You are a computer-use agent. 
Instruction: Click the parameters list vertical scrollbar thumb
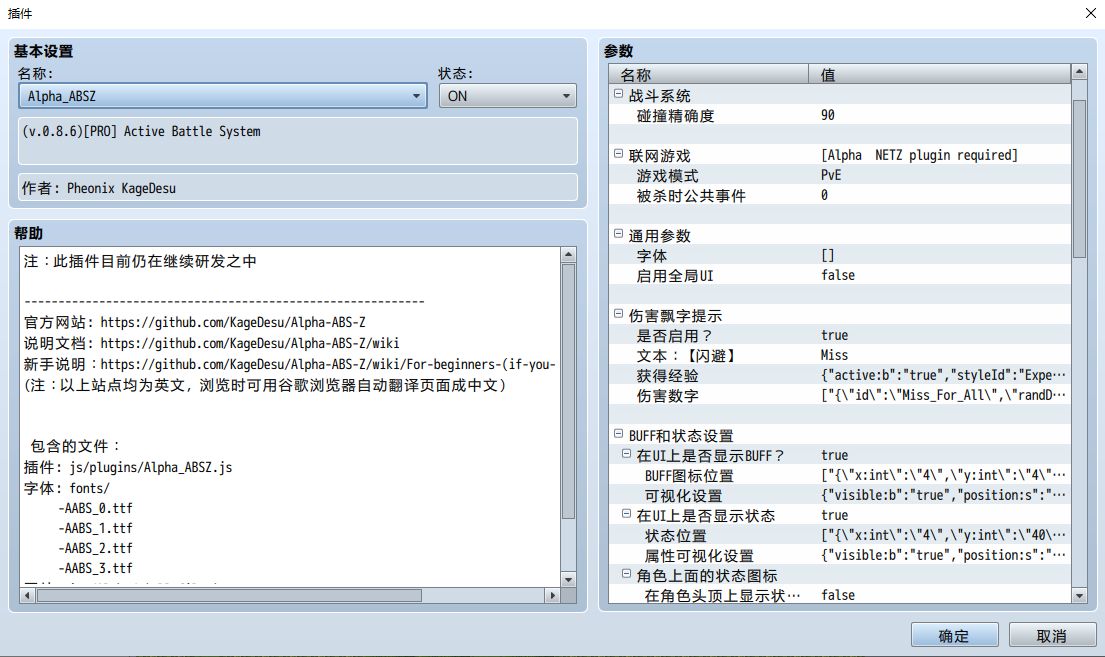point(1079,179)
